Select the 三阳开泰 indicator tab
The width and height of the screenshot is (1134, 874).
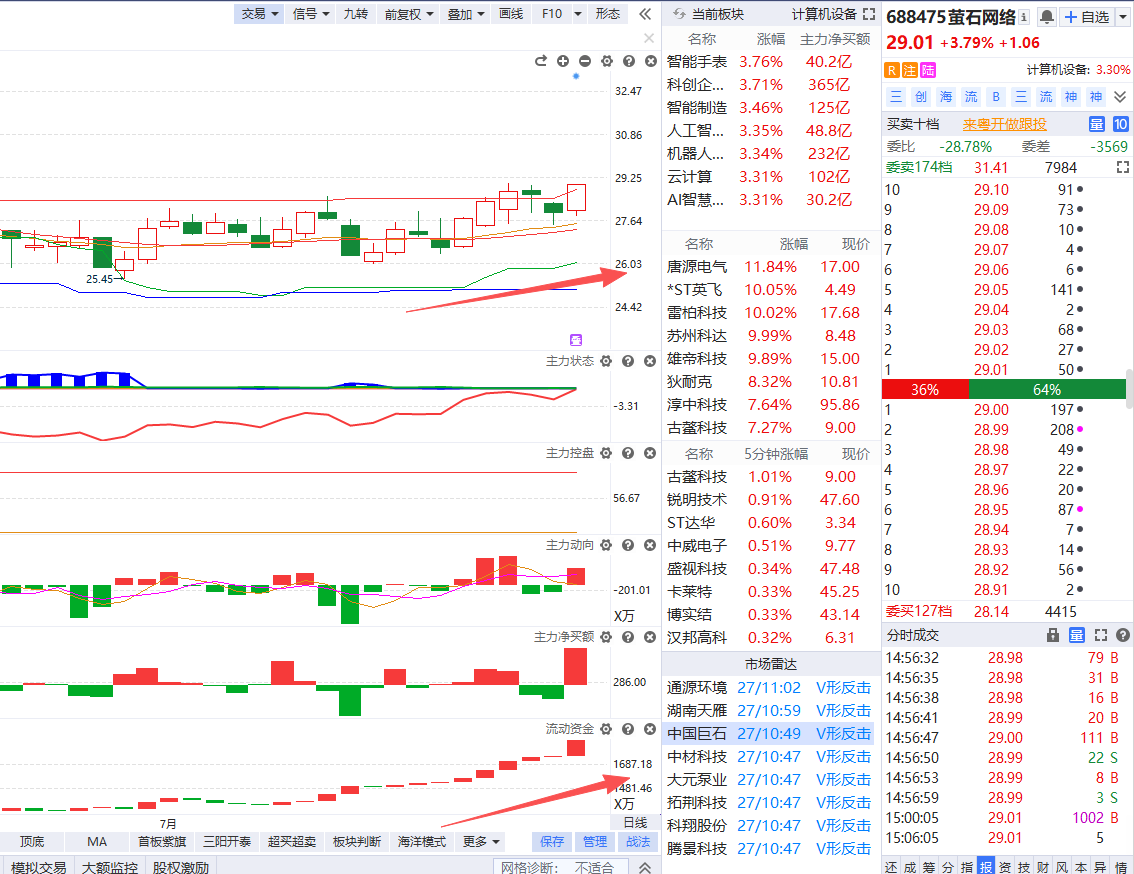tap(227, 841)
